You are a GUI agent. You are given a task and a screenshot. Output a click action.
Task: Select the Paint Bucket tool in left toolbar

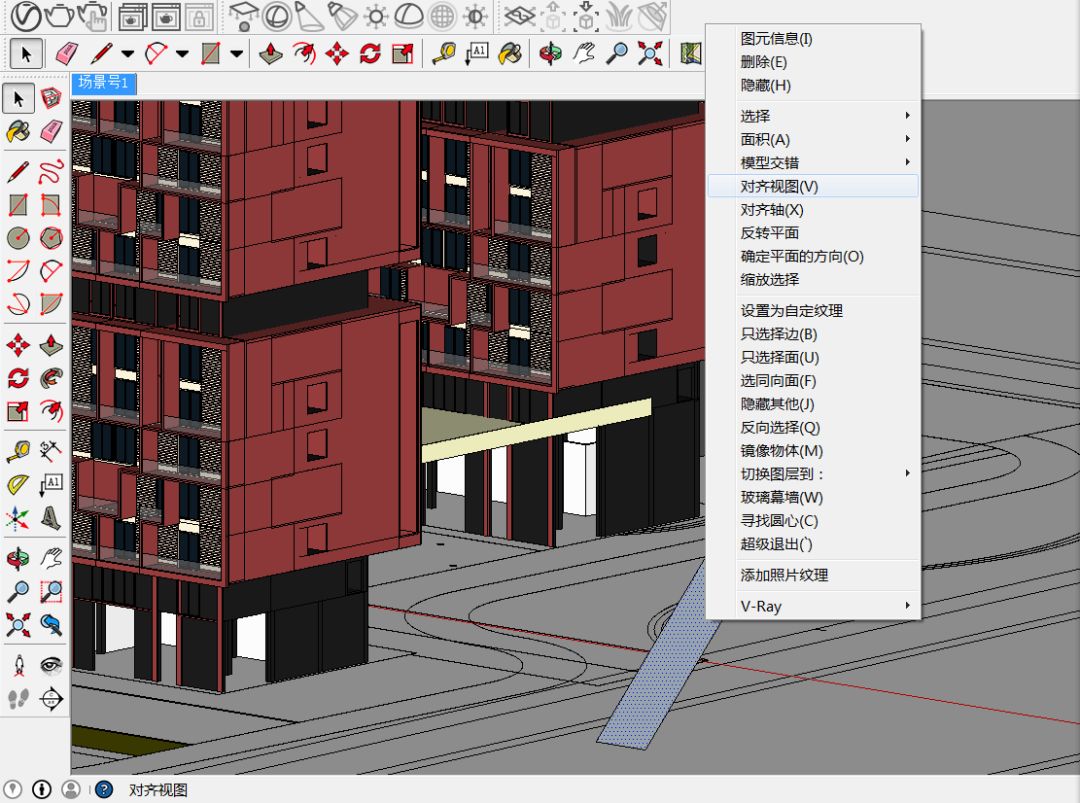[18, 130]
